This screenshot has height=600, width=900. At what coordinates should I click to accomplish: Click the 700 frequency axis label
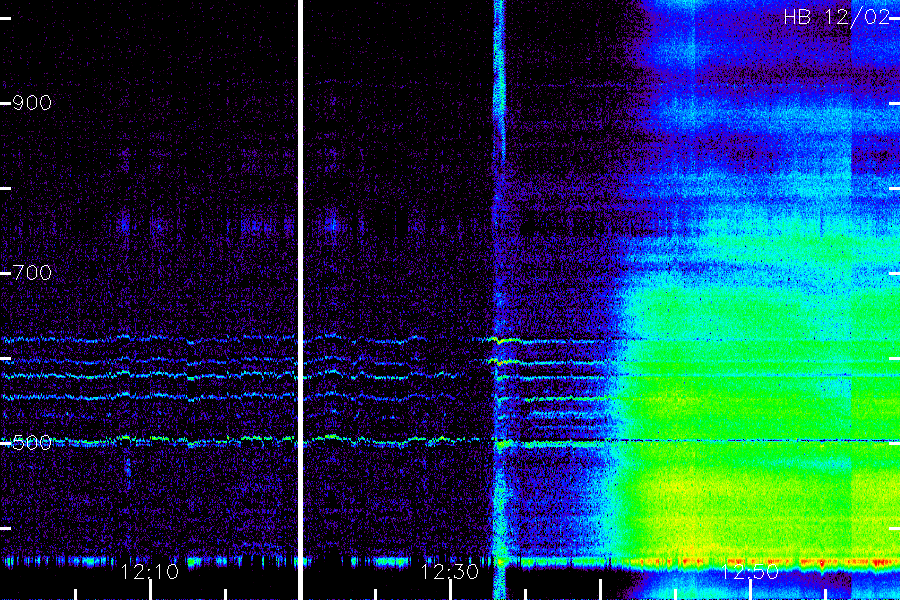(x=32, y=273)
